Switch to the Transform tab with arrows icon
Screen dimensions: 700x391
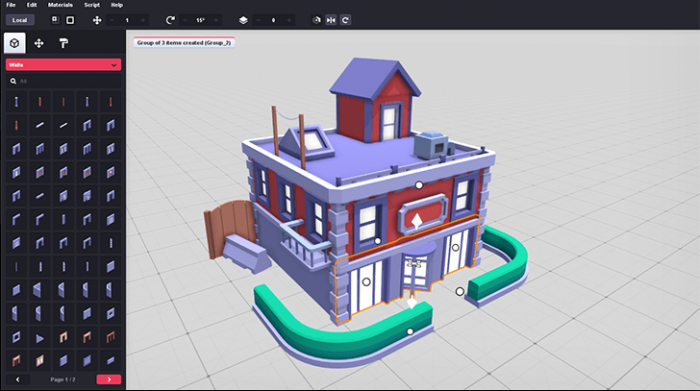pyautogui.click(x=39, y=43)
